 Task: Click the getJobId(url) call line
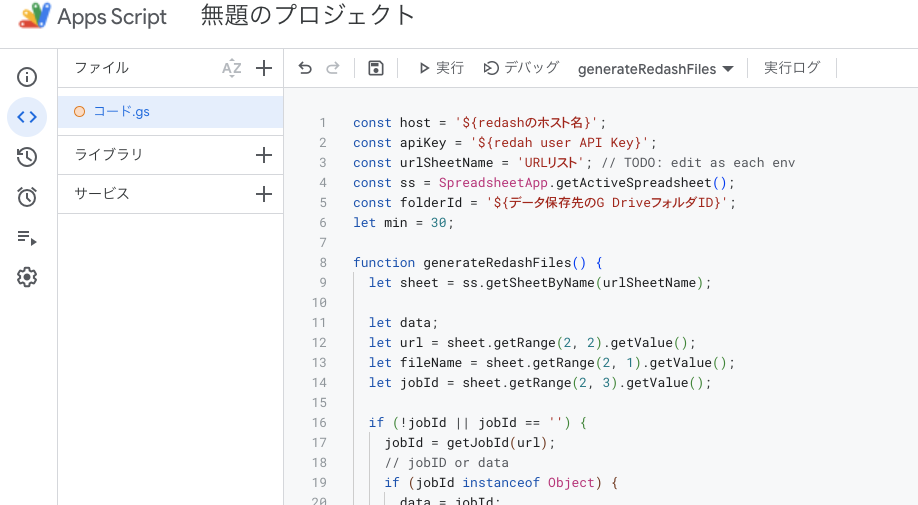pos(470,442)
